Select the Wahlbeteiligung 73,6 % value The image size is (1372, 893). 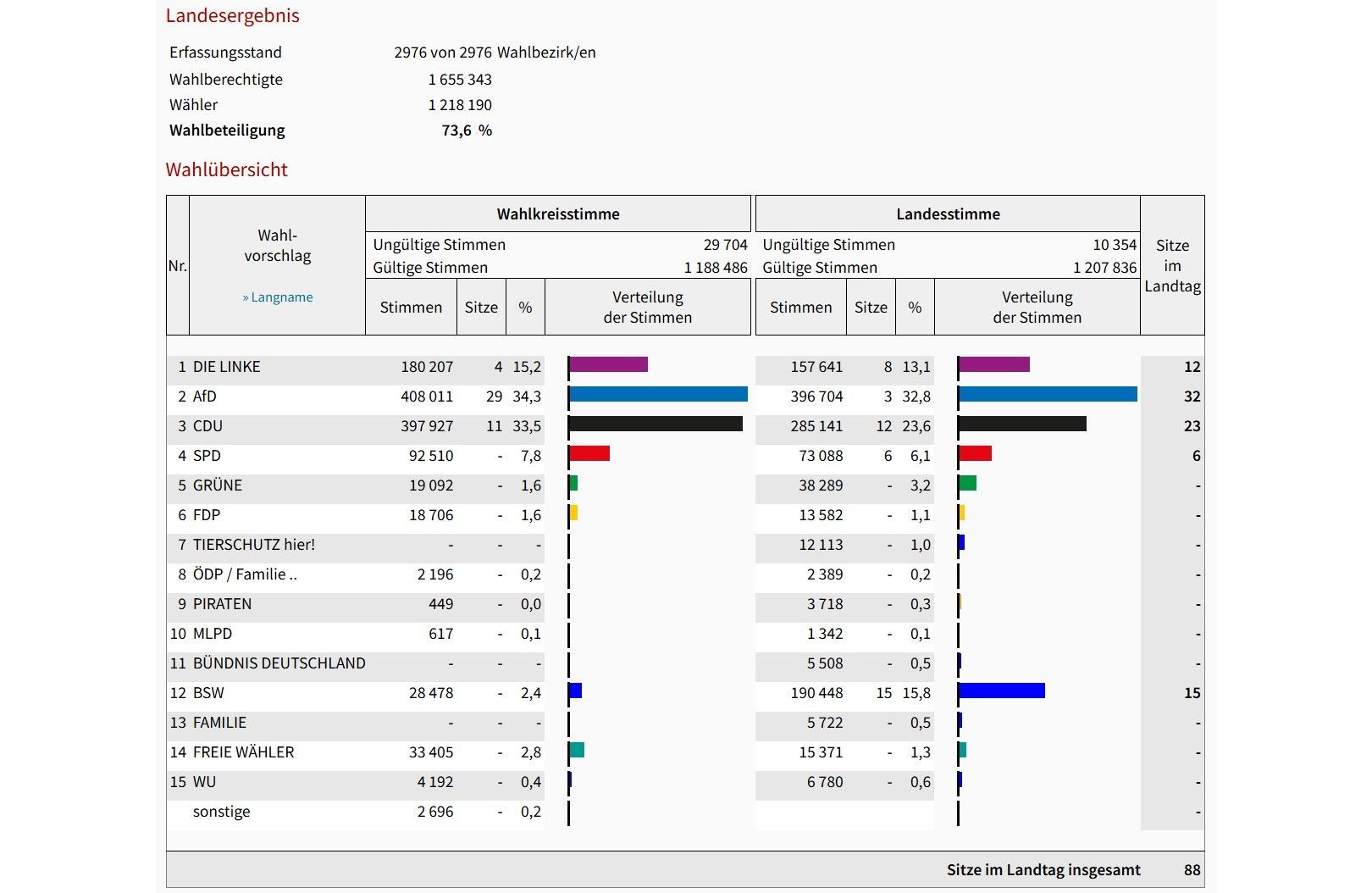click(467, 130)
